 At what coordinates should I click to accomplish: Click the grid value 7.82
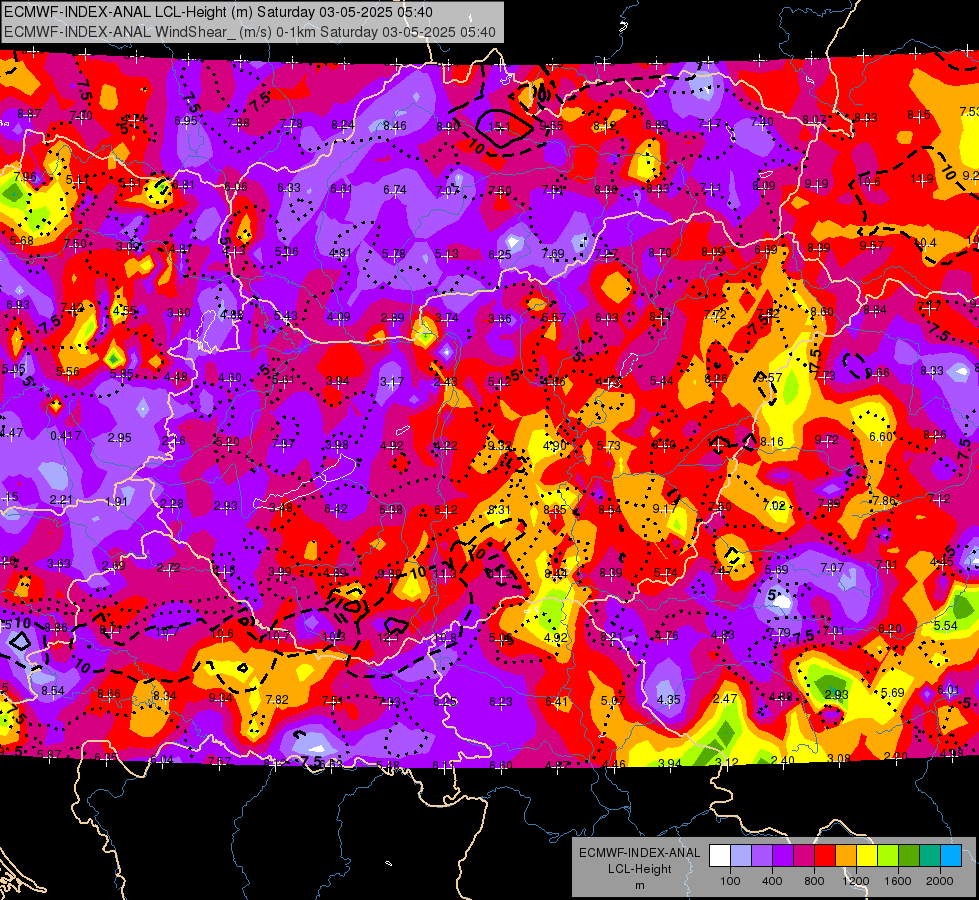pyautogui.click(x=277, y=700)
